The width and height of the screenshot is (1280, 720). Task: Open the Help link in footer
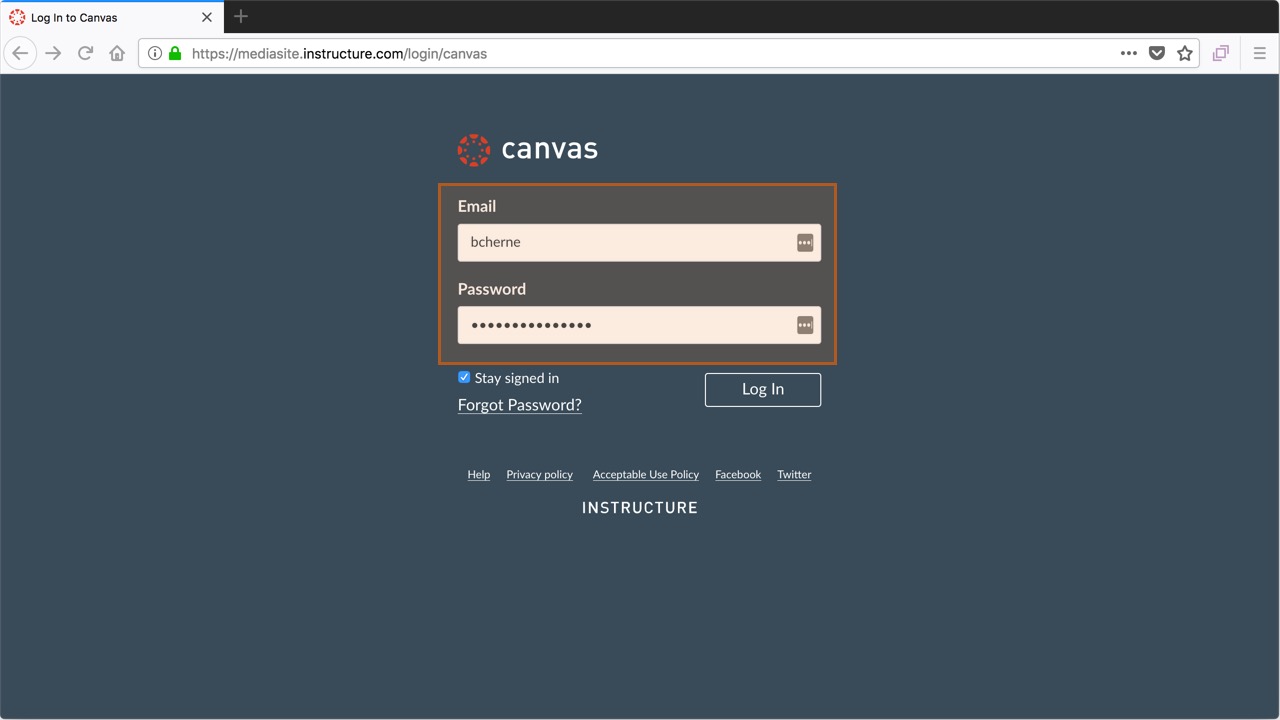point(479,474)
